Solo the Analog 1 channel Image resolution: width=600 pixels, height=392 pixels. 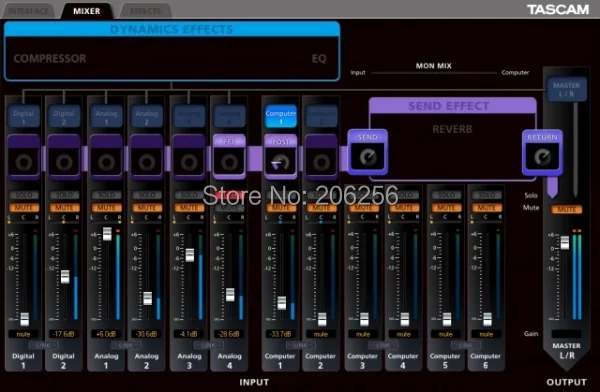point(106,195)
